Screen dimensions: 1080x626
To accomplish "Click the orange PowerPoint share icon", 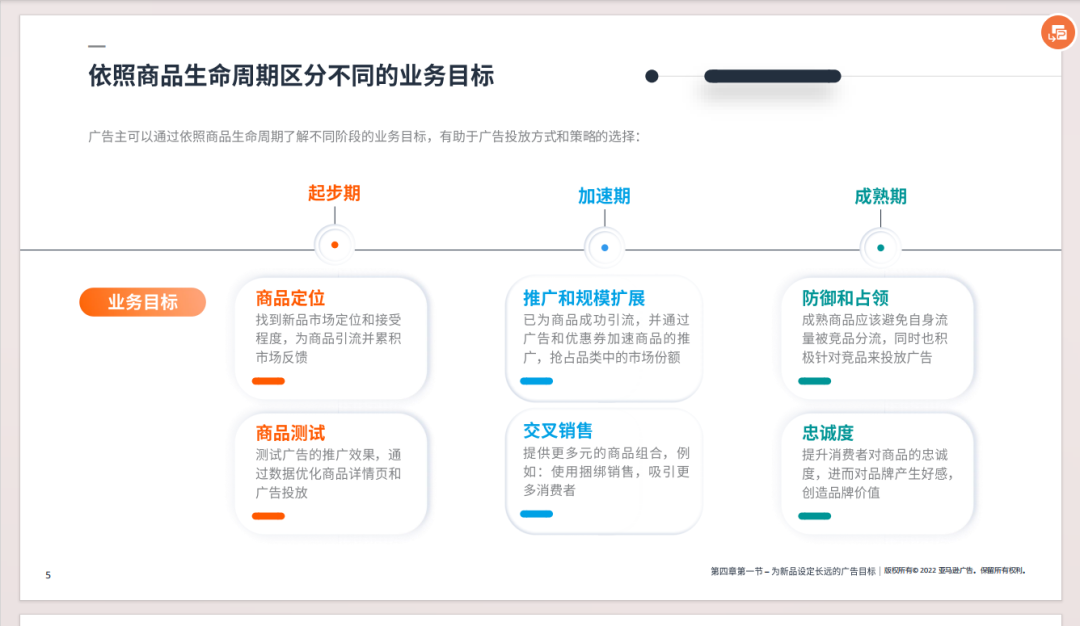I will pos(1059,33).
